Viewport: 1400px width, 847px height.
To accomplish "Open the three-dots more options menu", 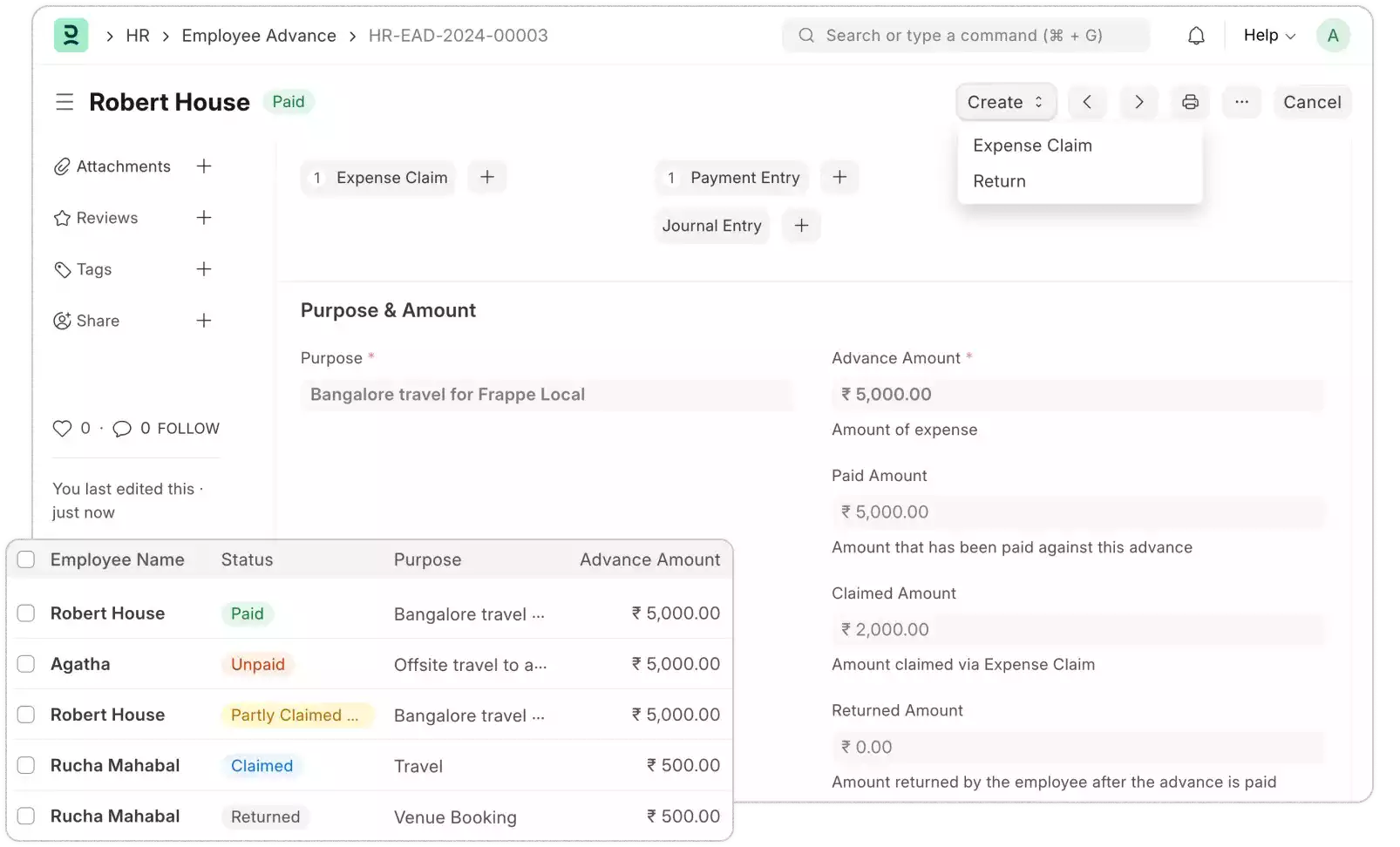I will pyautogui.click(x=1241, y=102).
